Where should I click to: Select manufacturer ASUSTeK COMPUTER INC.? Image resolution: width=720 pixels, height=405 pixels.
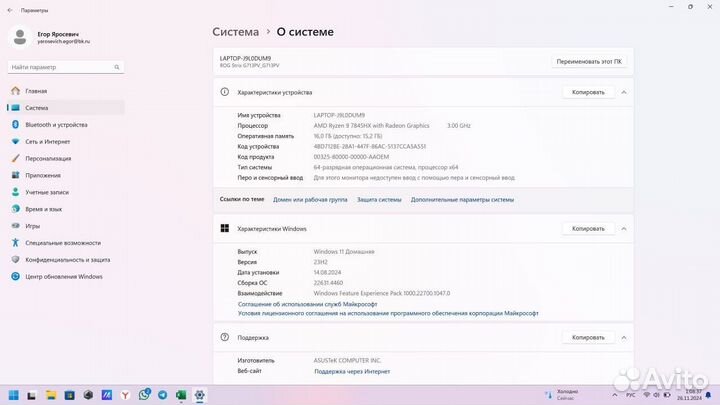click(x=347, y=360)
